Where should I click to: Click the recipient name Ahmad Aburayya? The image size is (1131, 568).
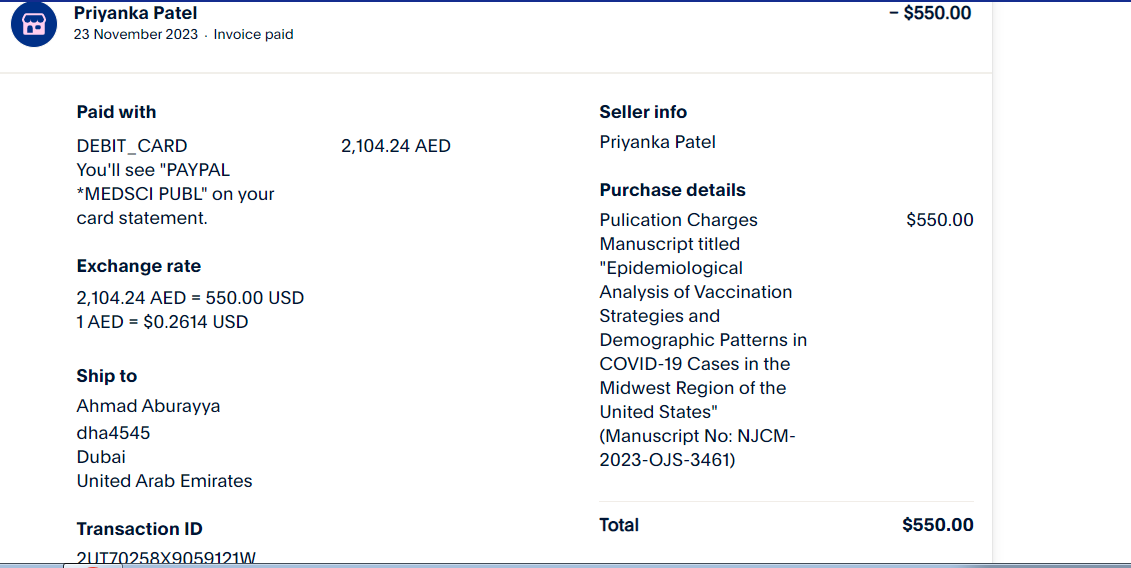tap(148, 406)
